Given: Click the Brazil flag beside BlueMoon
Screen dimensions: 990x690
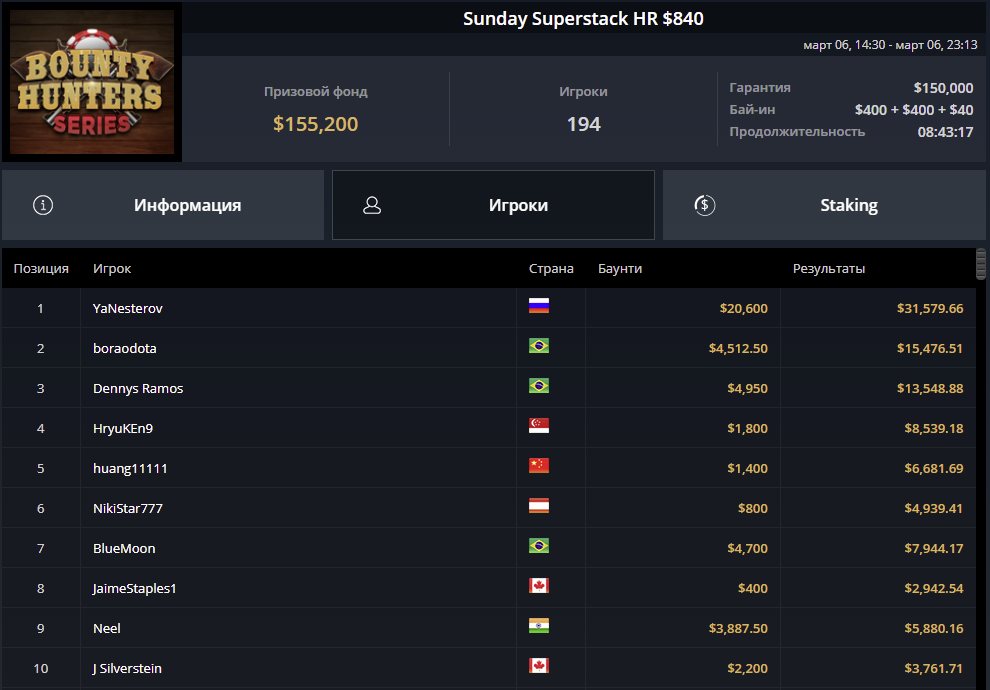Looking at the screenshot, I should point(539,546).
